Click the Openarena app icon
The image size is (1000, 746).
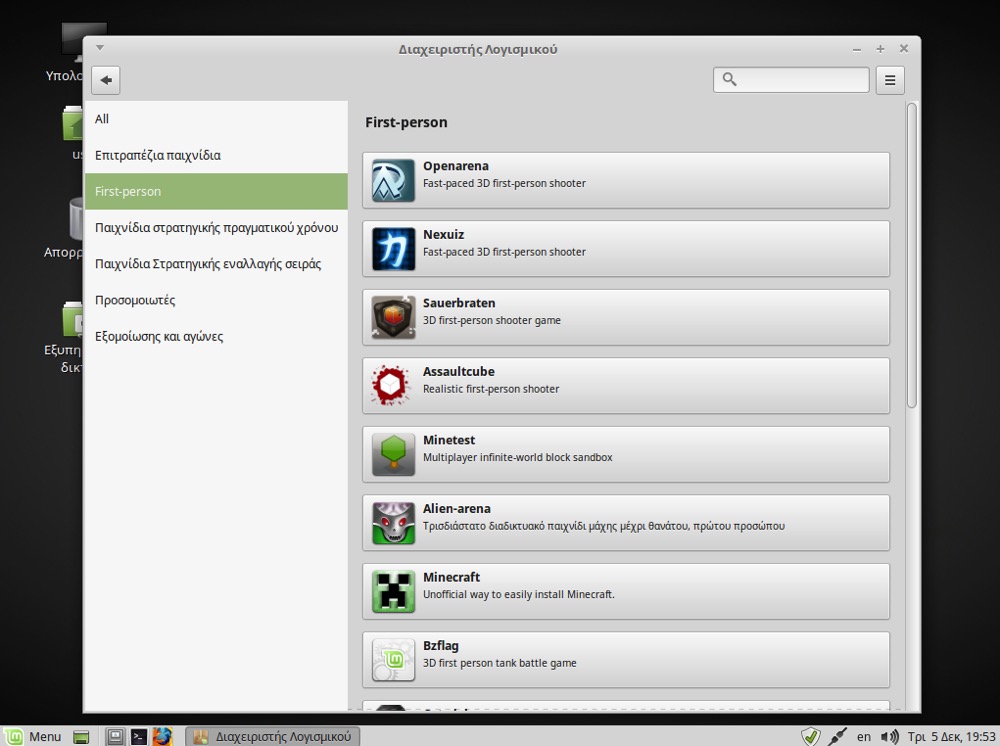393,180
